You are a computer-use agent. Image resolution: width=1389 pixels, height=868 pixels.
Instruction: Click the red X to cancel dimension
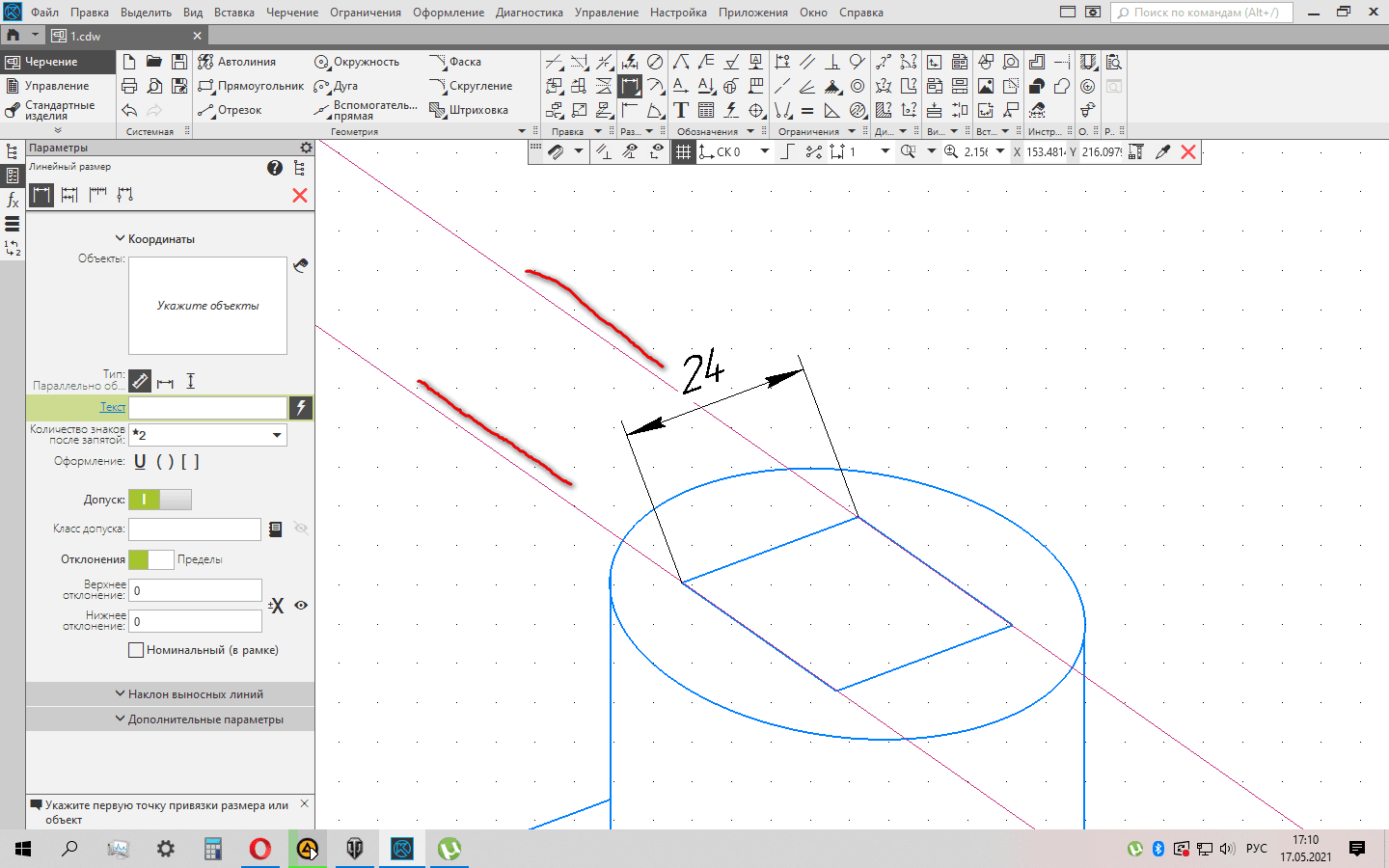tap(300, 196)
